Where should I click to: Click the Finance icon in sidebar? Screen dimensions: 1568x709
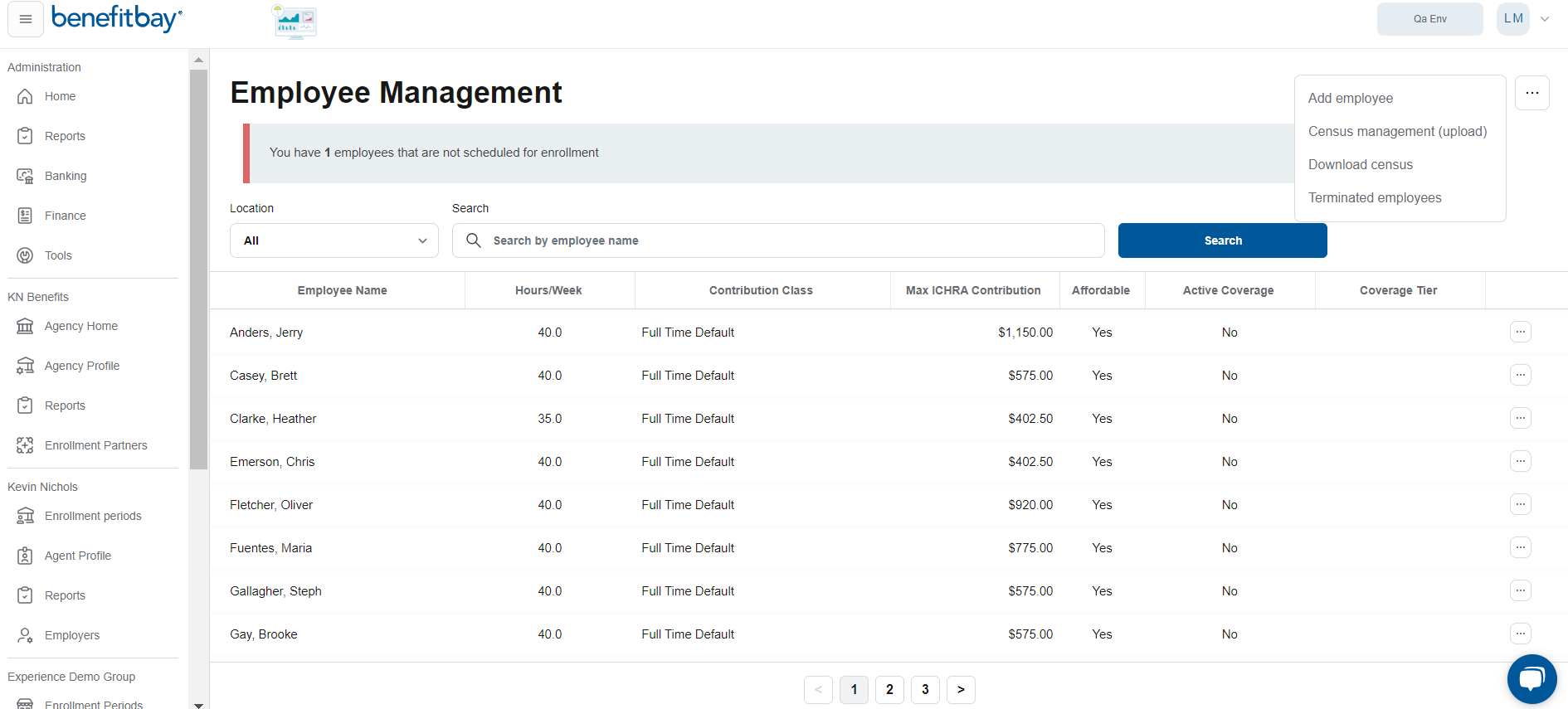[26, 216]
